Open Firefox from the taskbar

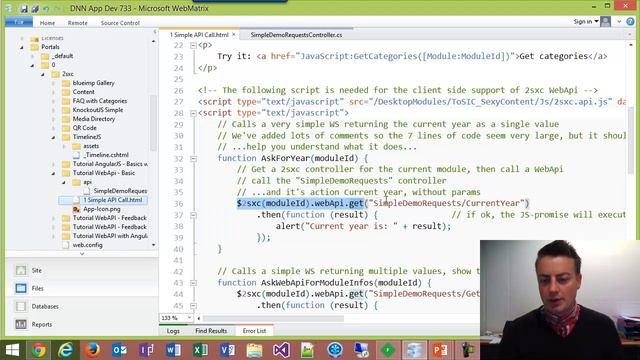(x=93, y=350)
